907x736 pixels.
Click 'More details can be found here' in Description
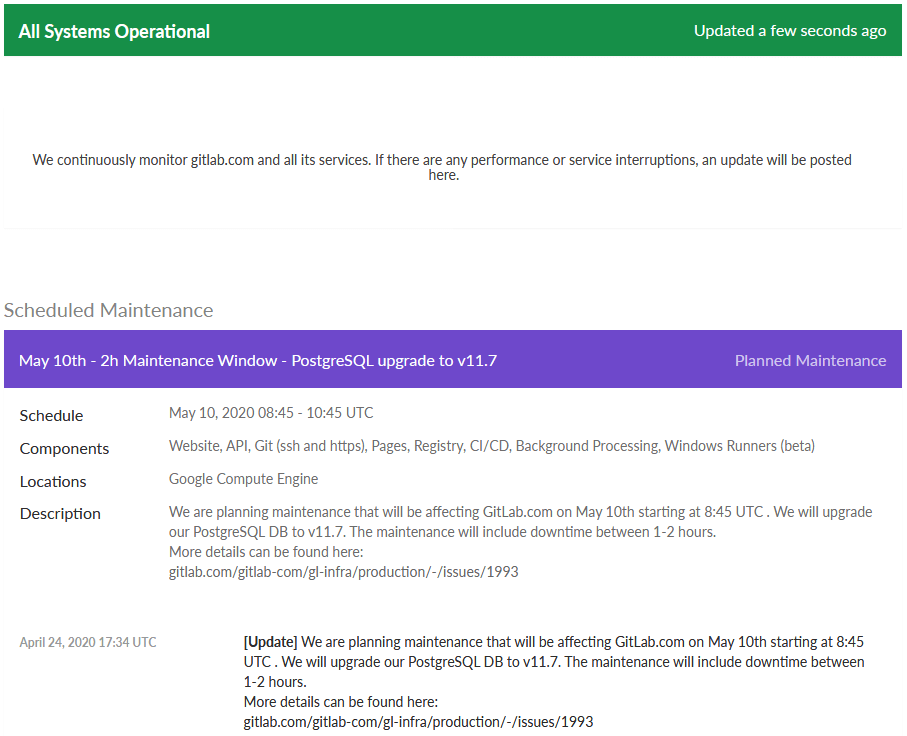coord(265,552)
